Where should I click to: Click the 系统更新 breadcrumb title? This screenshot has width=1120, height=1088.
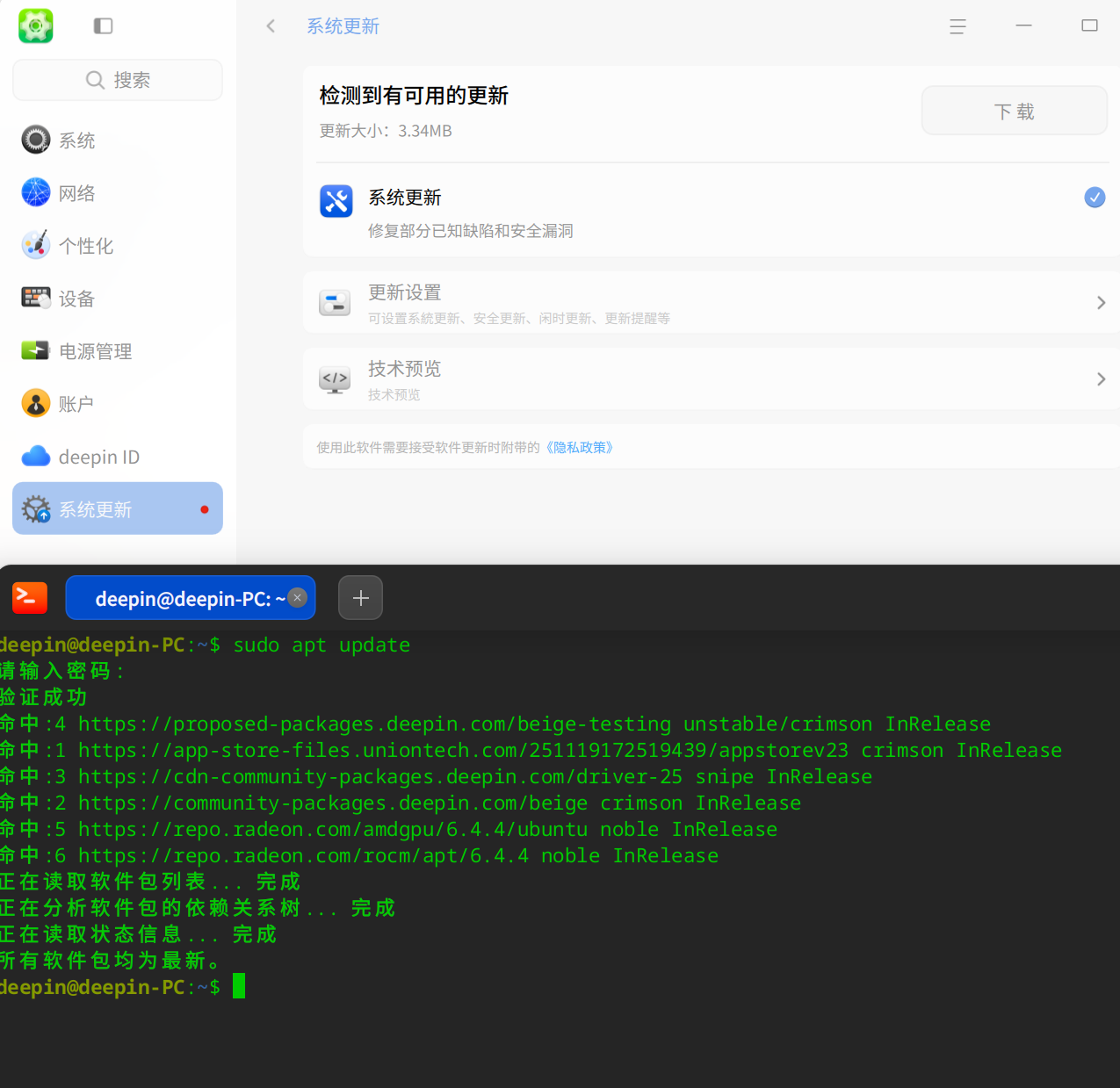point(343,26)
